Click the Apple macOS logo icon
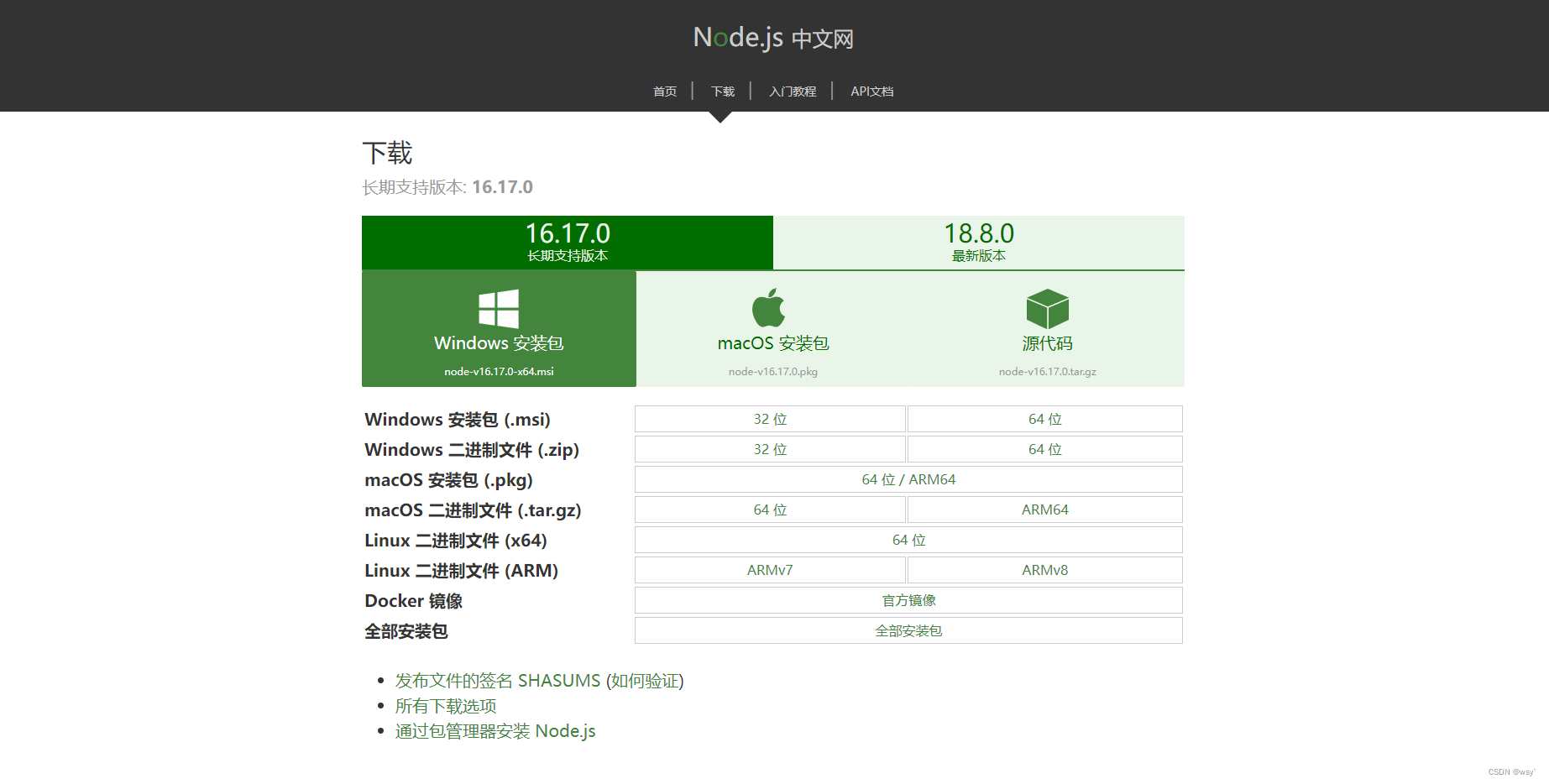The image size is (1549, 784). (x=769, y=307)
